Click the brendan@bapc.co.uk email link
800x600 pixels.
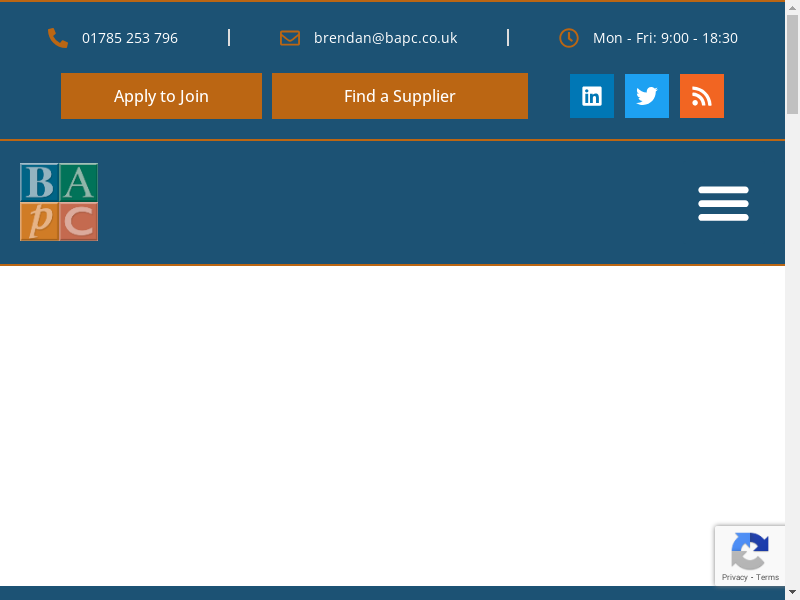385,38
